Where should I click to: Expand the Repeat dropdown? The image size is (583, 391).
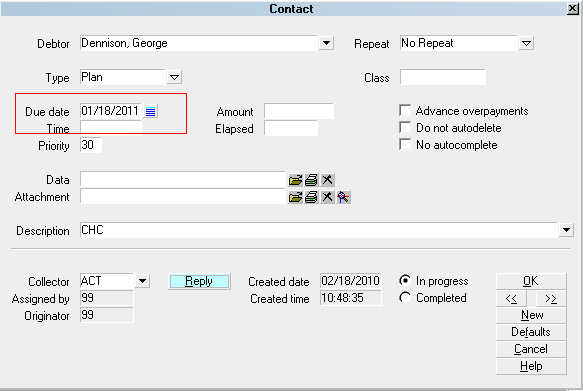(526, 43)
